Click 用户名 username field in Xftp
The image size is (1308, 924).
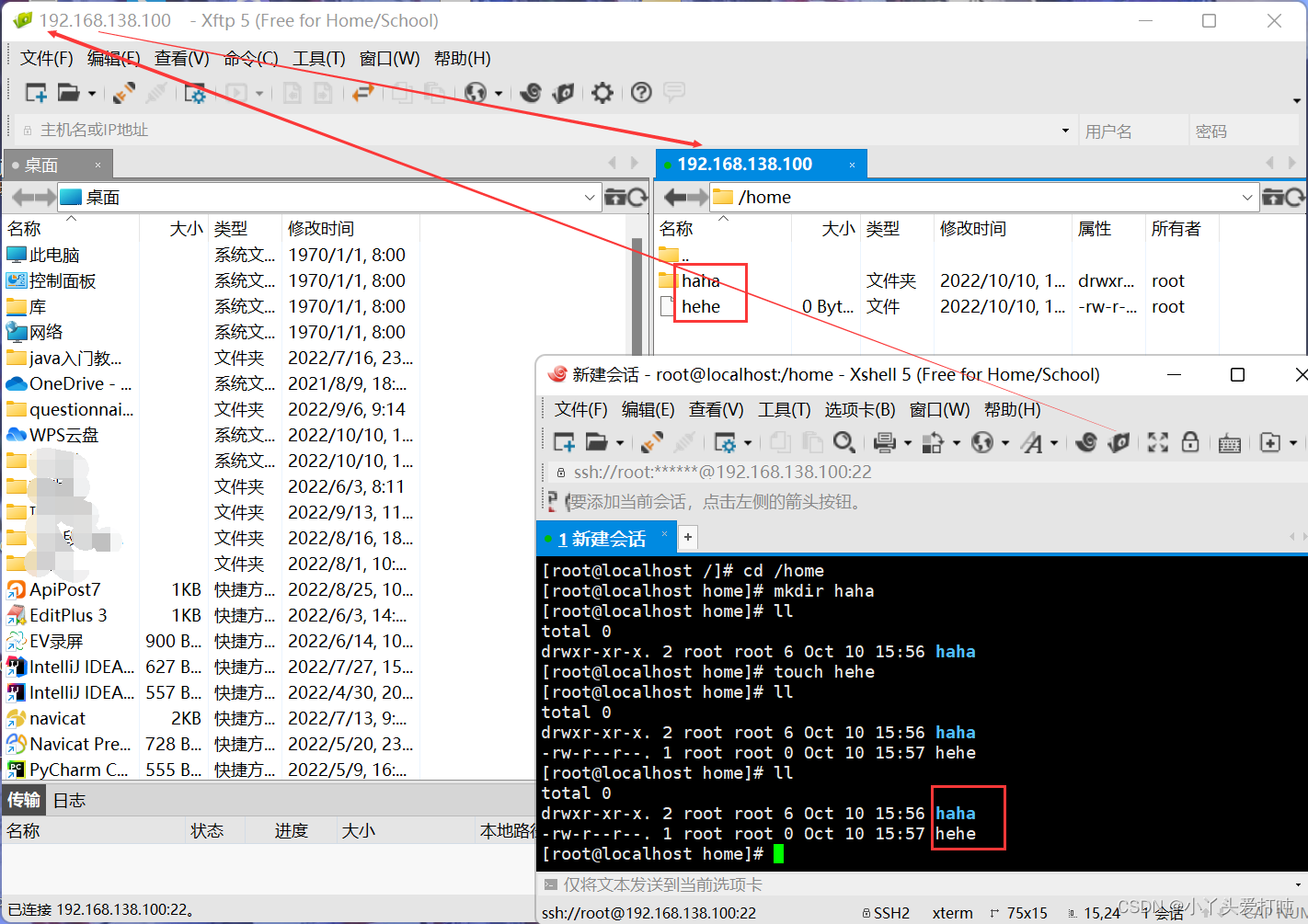pos(1133,131)
